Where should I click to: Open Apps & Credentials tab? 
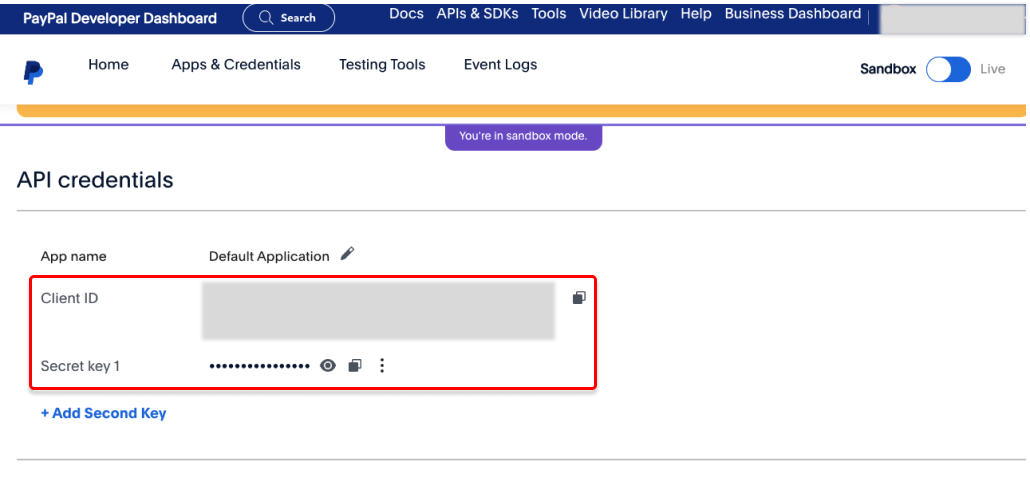coord(236,64)
